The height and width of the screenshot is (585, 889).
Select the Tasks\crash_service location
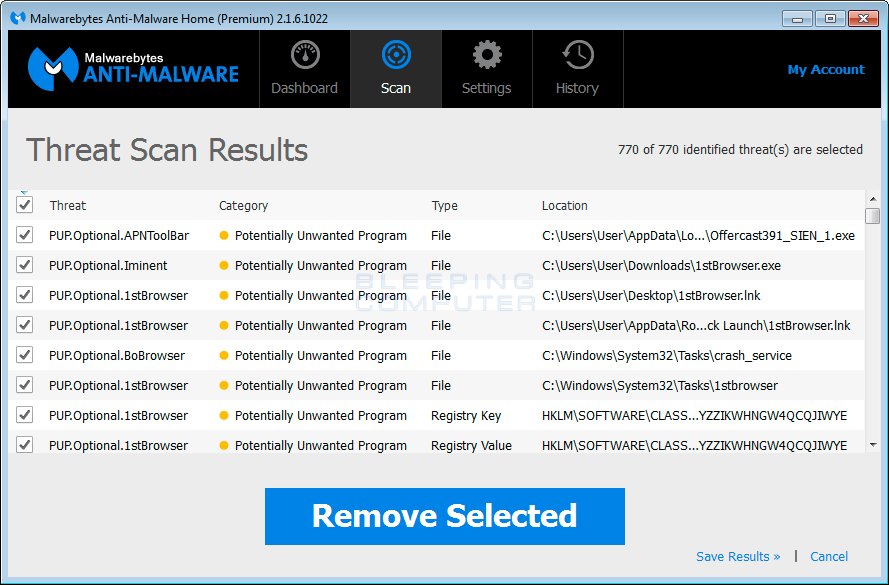pyautogui.click(x=667, y=356)
